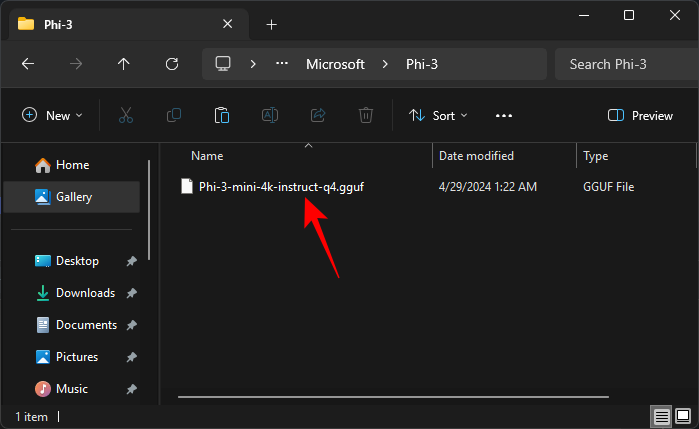
Task: Close the Phi-3 tab
Action: click(x=227, y=24)
